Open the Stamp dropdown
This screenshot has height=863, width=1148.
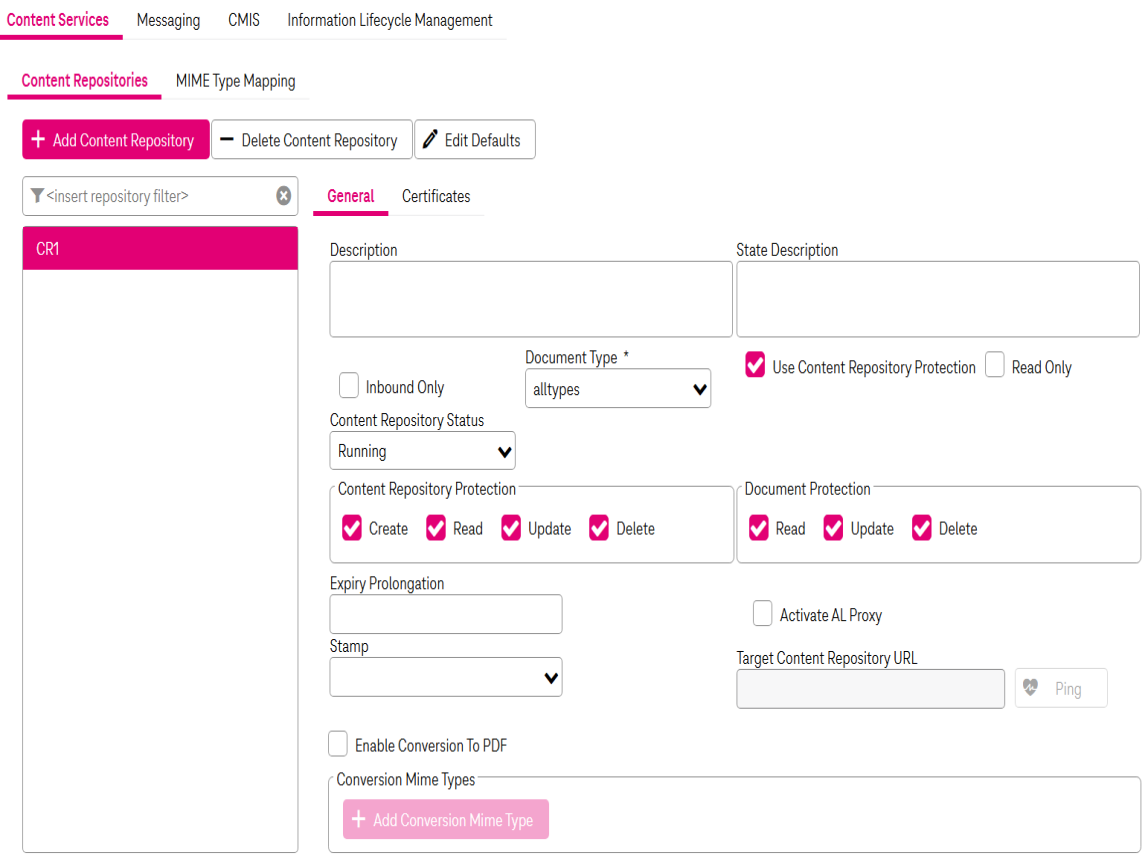445,677
